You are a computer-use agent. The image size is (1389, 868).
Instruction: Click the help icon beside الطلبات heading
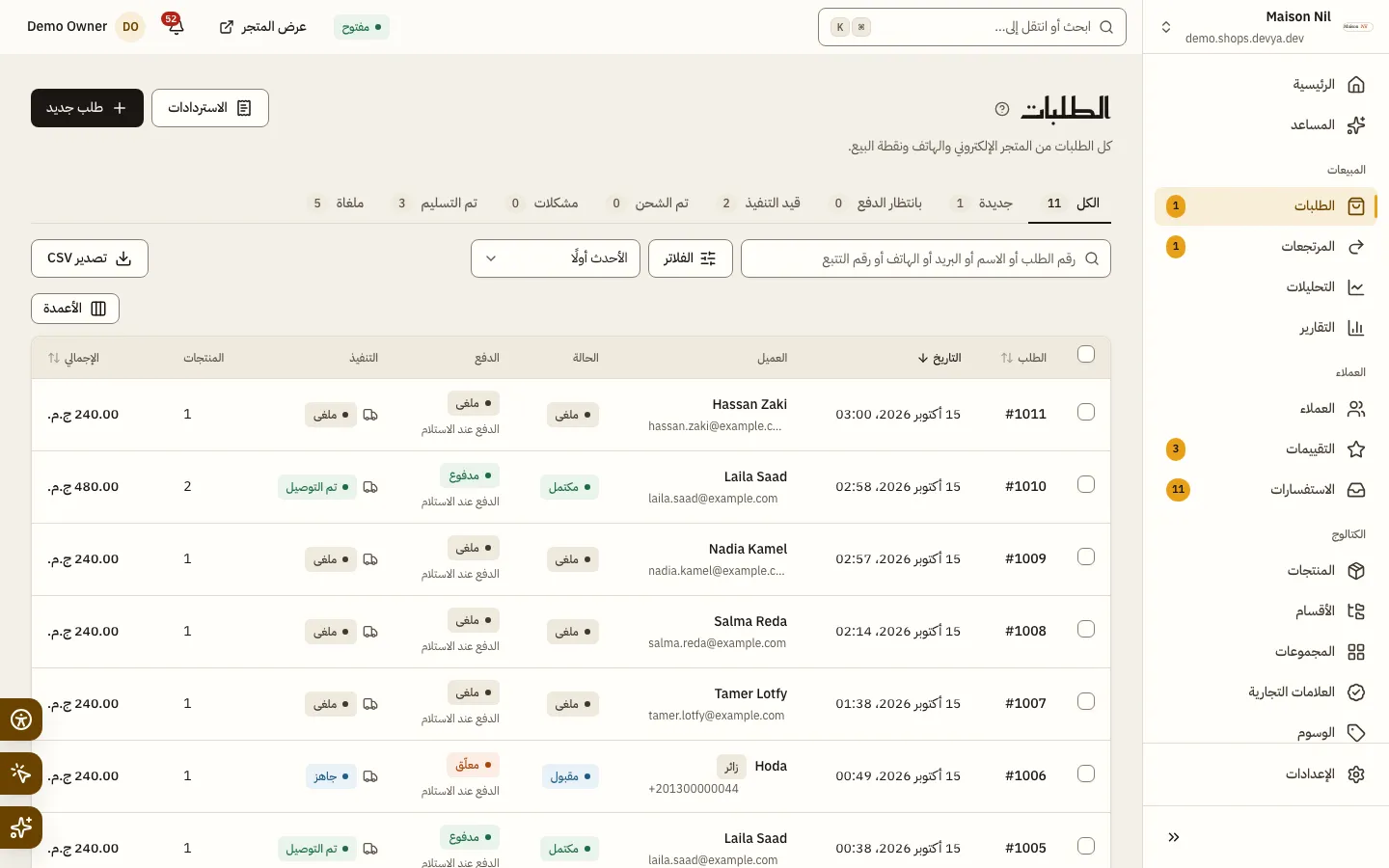pyautogui.click(x=1002, y=109)
